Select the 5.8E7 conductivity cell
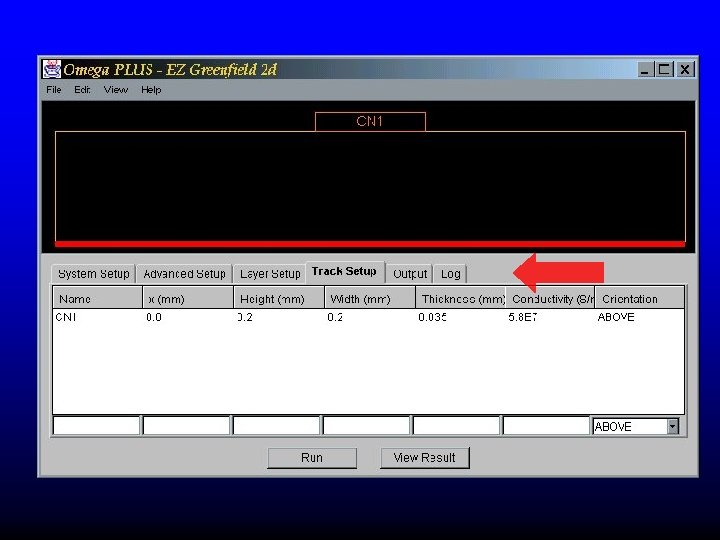Image resolution: width=720 pixels, height=540 pixels. coord(550,317)
